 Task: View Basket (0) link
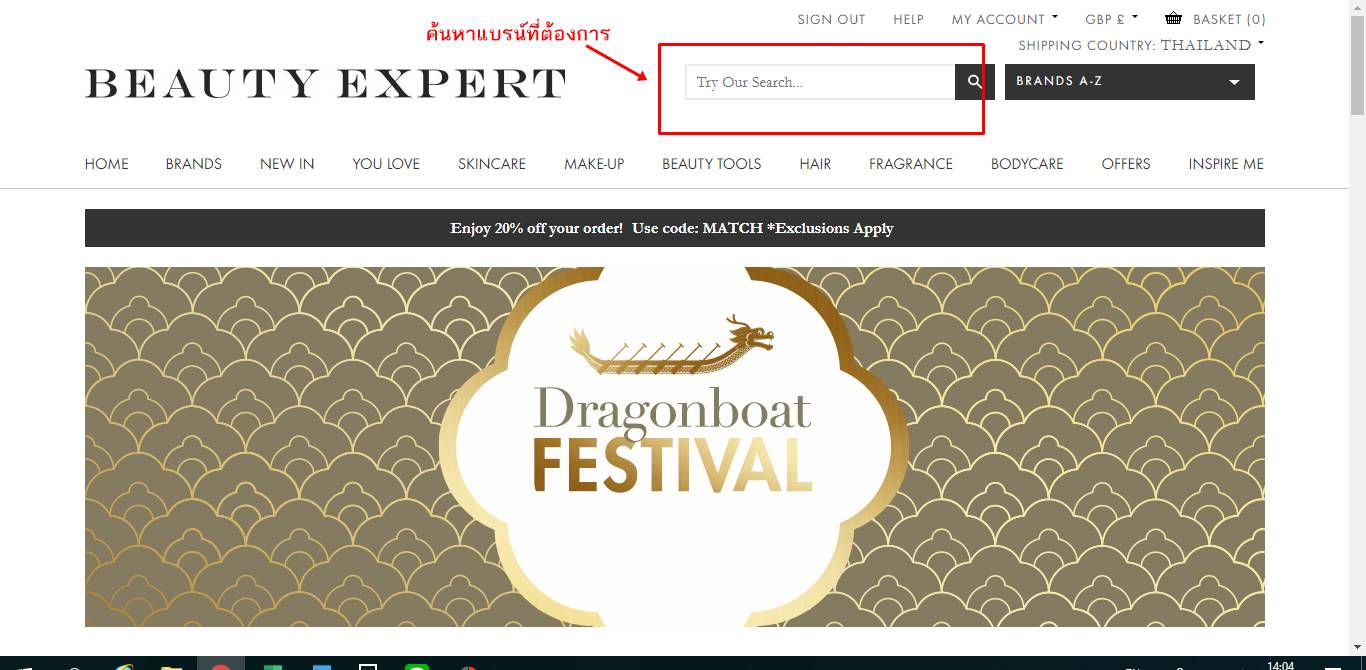[x=1229, y=19]
